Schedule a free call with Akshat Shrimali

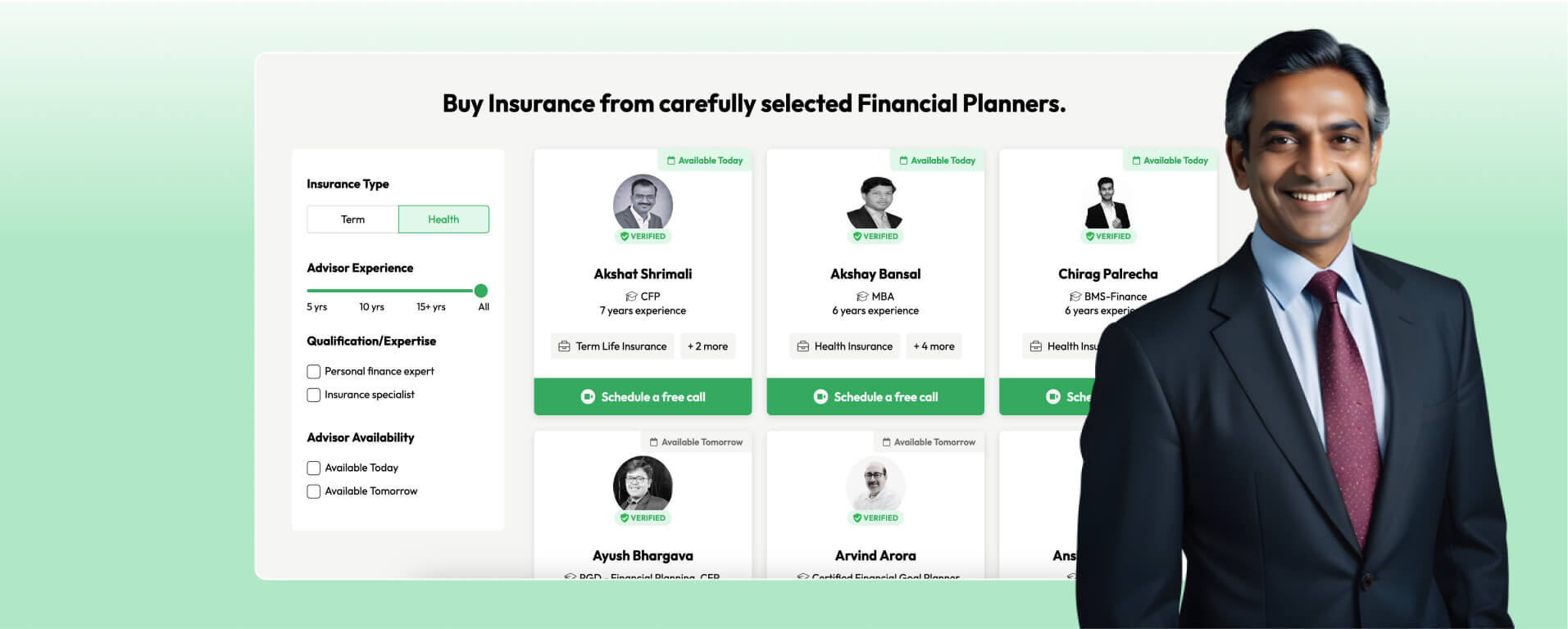[643, 396]
